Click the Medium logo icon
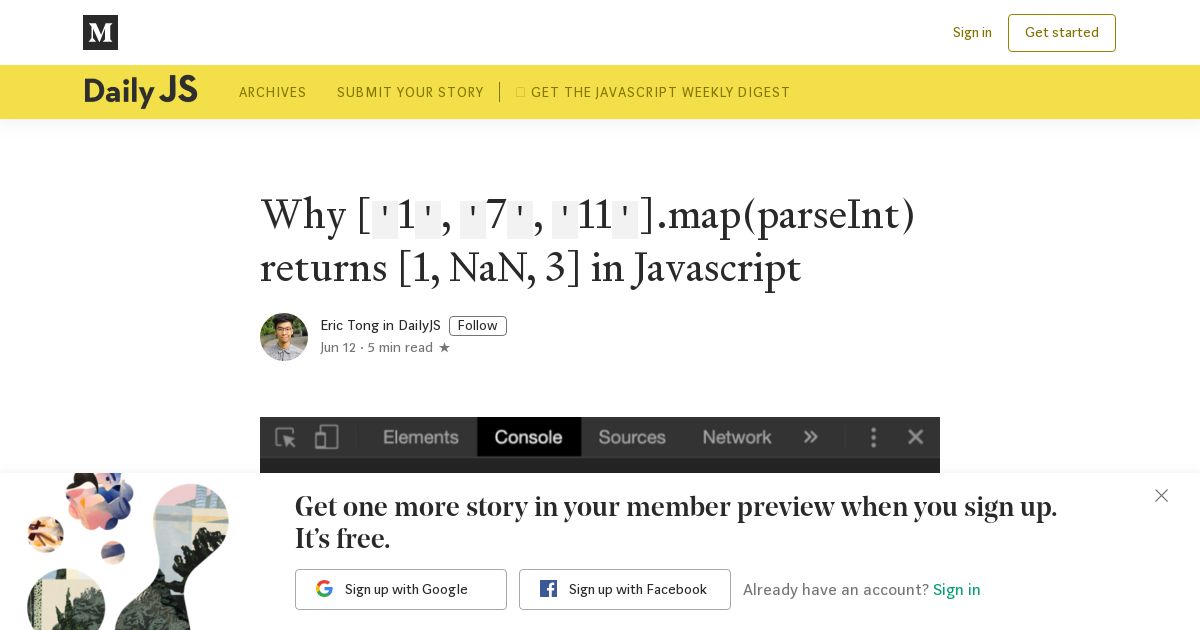The width and height of the screenshot is (1200, 630). tap(100, 32)
